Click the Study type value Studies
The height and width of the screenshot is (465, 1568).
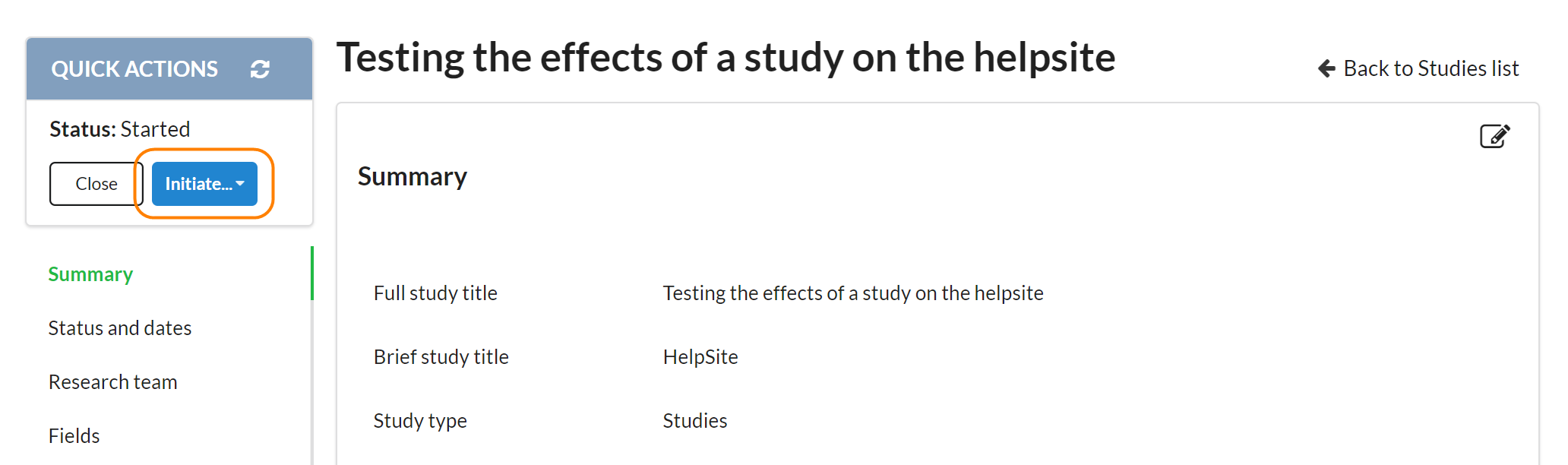tap(695, 421)
